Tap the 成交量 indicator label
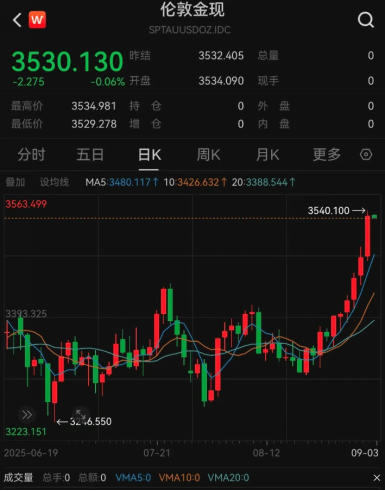The image size is (385, 491). (x=18, y=478)
